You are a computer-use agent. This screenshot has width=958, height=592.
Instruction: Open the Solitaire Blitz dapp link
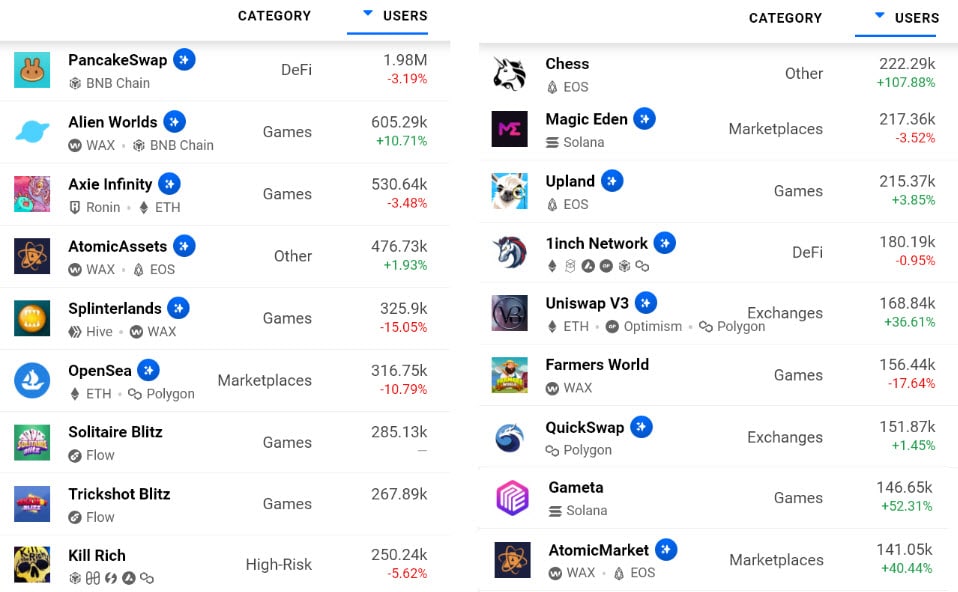coord(115,432)
